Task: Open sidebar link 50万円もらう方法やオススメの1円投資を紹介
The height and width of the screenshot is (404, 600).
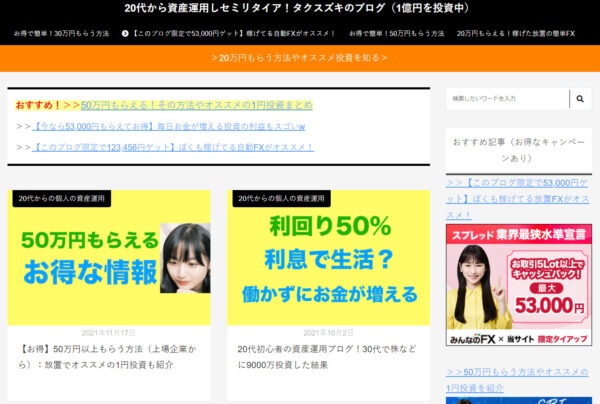Action: pos(517,380)
